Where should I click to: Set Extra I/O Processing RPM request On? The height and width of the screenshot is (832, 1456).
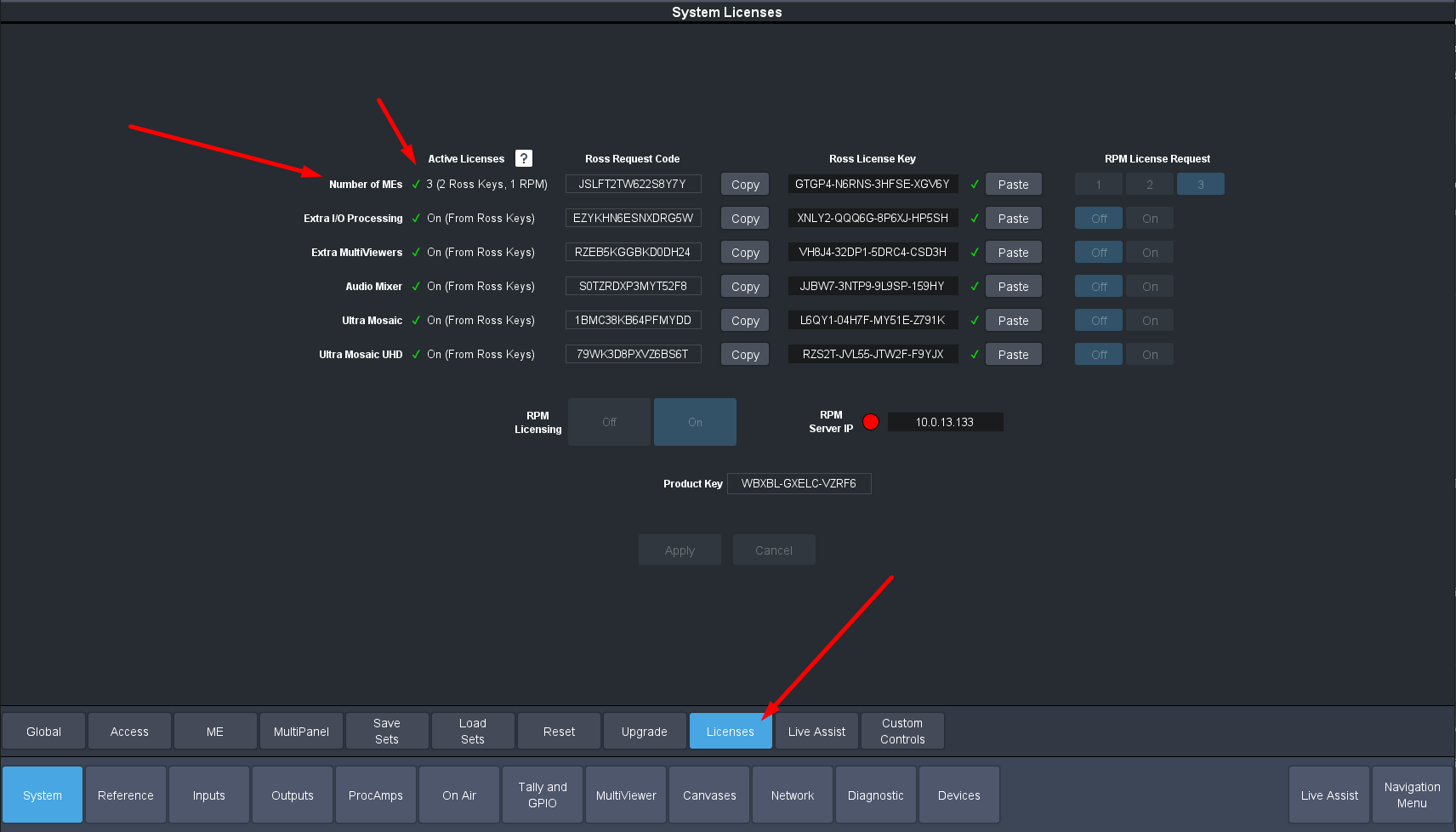point(1150,218)
